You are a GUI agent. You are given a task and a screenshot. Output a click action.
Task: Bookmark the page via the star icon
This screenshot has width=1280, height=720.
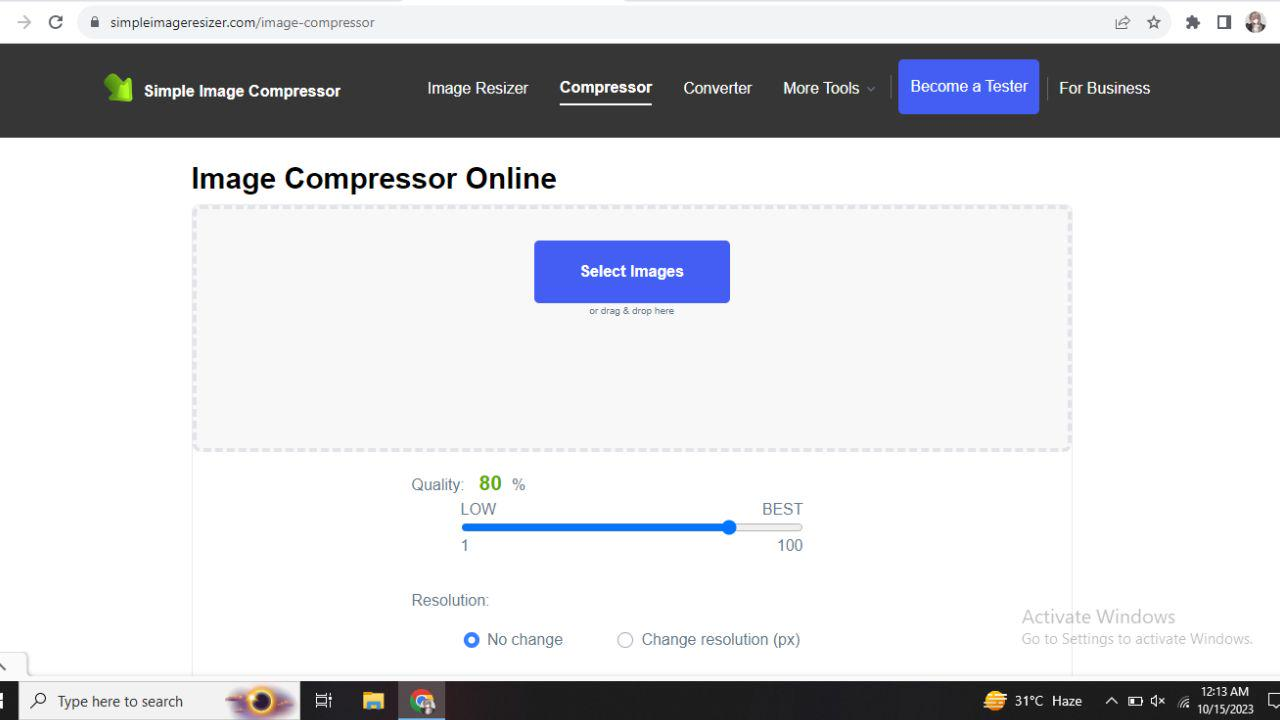[x=1154, y=21]
